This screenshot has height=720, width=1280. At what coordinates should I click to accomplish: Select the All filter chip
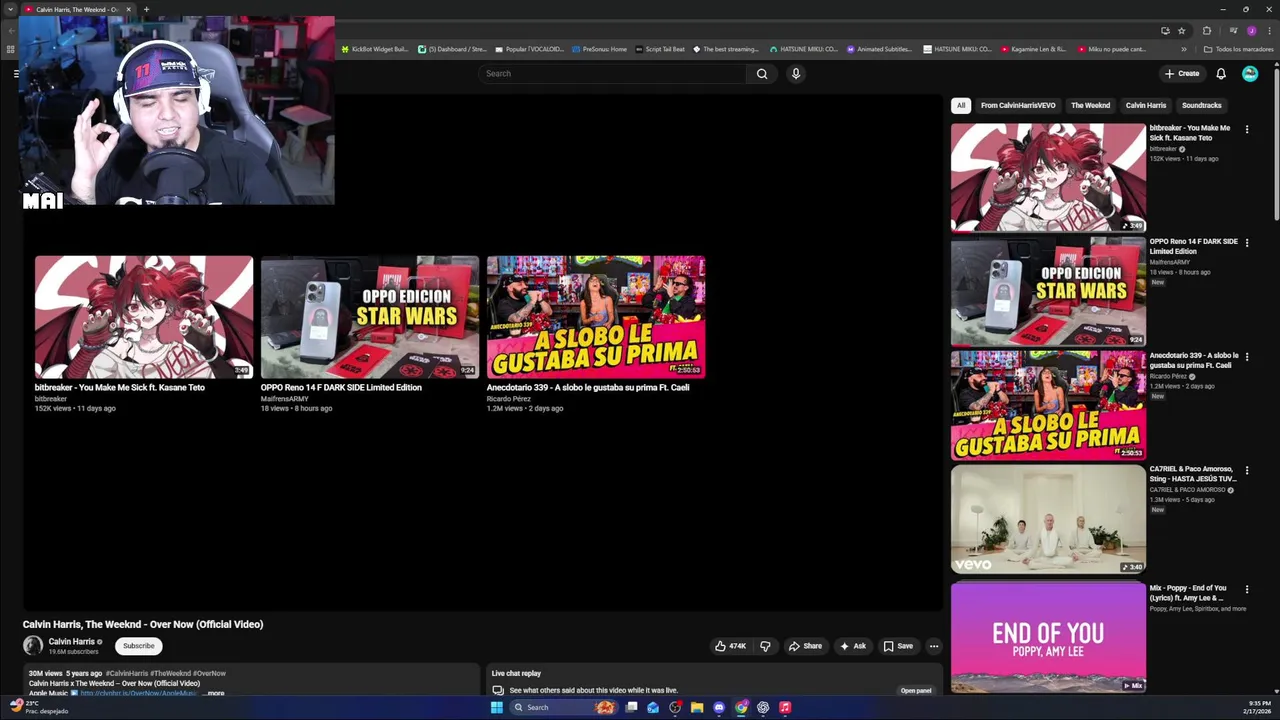[961, 105]
